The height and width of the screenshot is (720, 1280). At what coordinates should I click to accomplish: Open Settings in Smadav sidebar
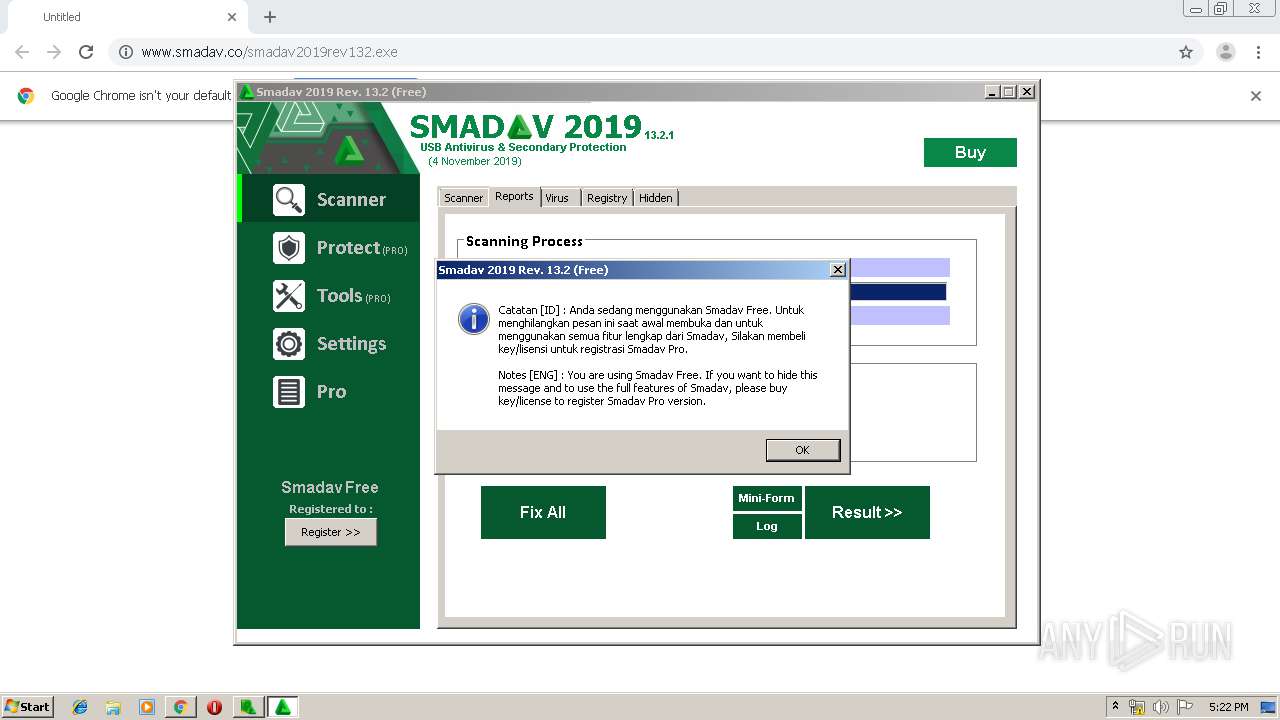329,343
